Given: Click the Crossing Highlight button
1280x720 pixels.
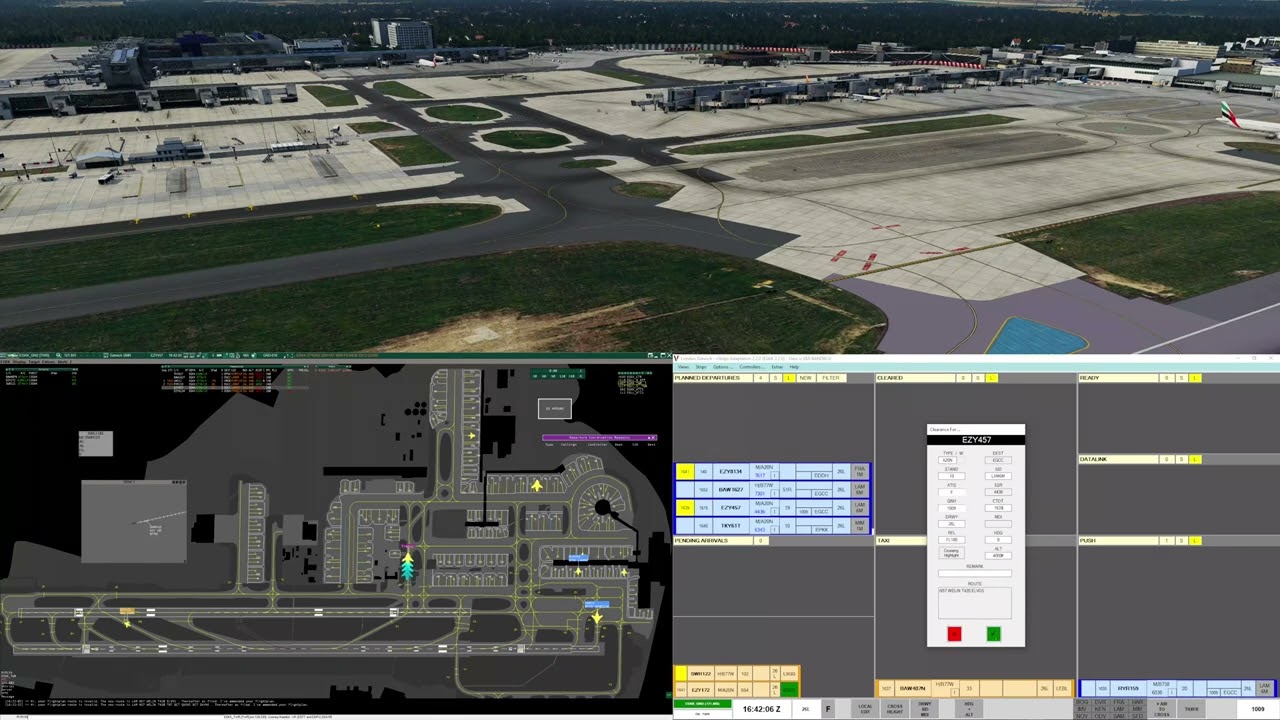Looking at the screenshot, I should 952,553.
